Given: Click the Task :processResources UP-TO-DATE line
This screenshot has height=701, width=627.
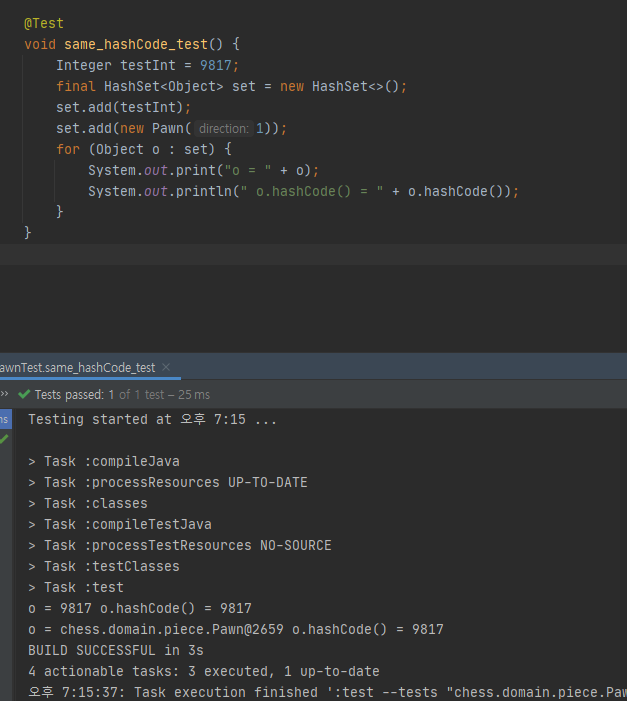Looking at the screenshot, I should (167, 482).
